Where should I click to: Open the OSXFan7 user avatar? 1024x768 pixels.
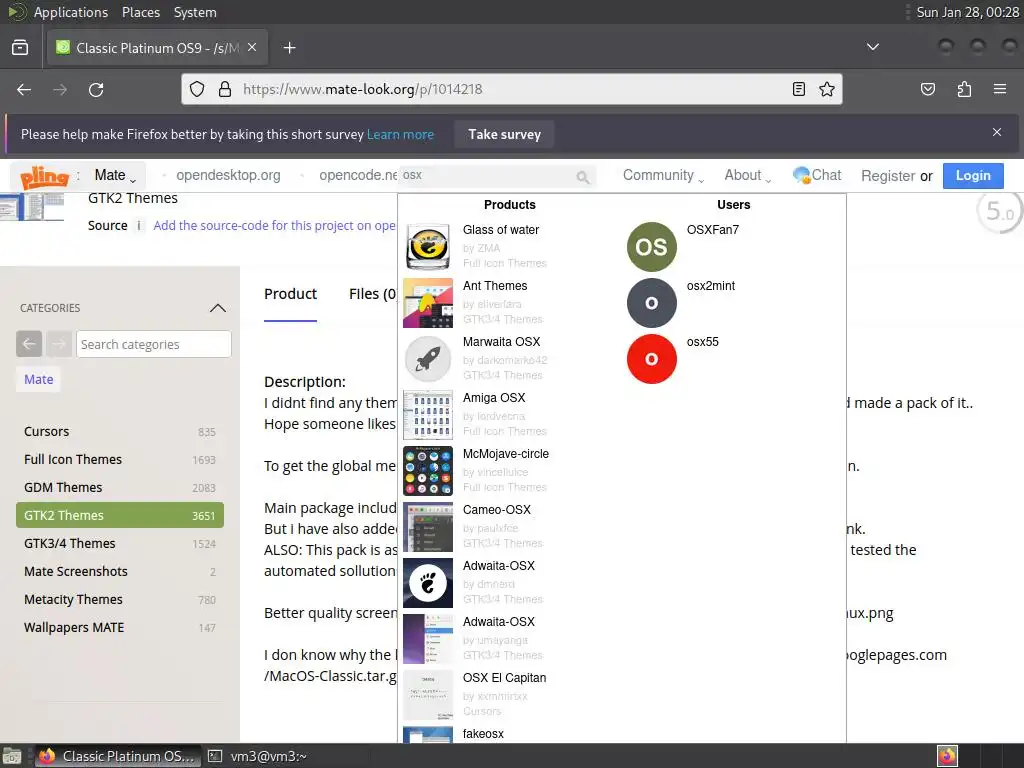pyautogui.click(x=651, y=247)
